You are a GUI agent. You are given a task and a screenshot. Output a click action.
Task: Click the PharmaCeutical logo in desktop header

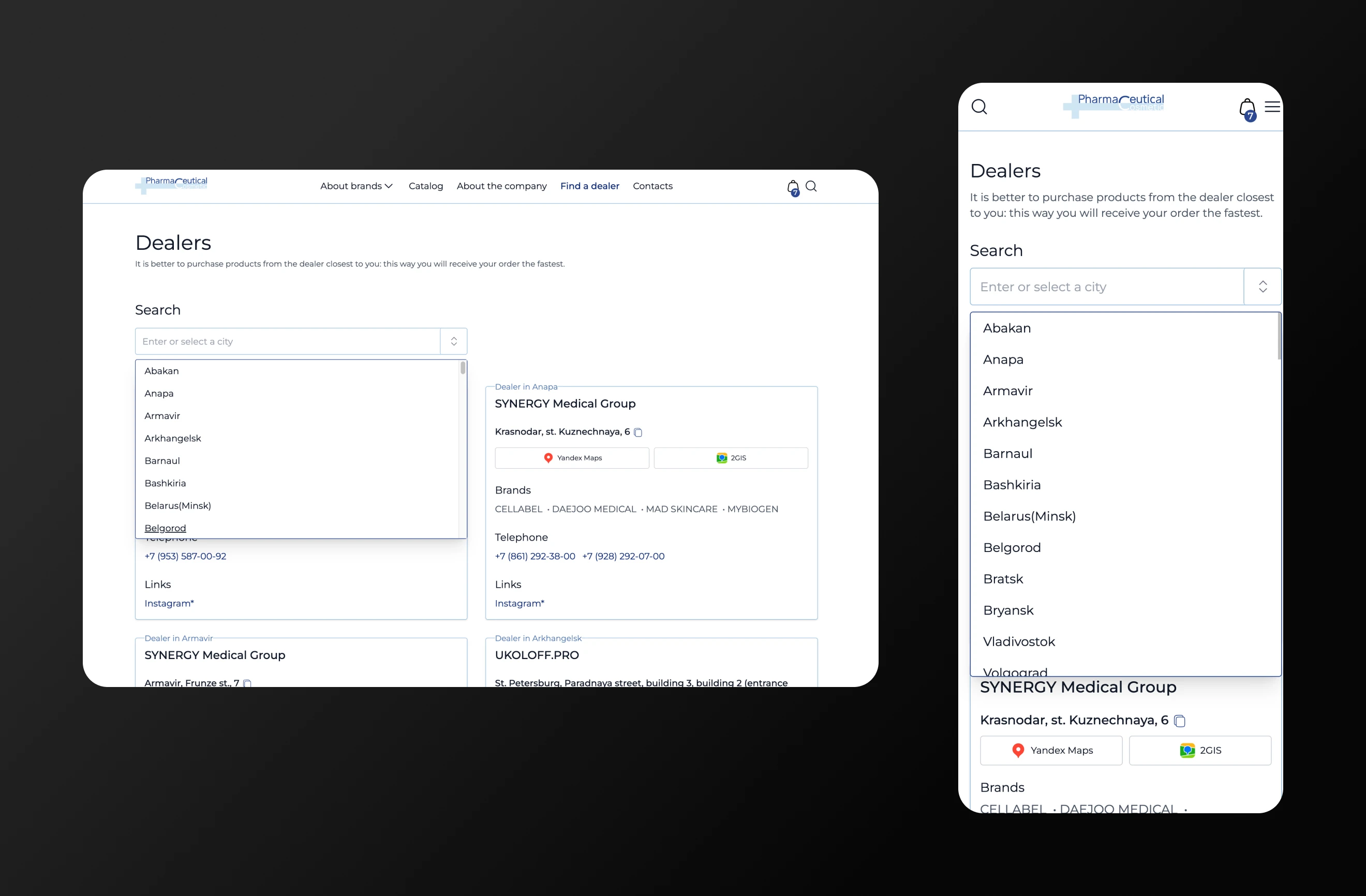[172, 185]
